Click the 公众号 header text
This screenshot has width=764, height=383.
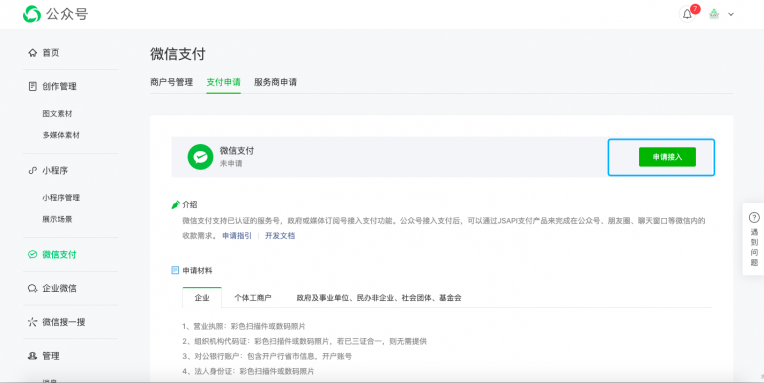coord(67,14)
